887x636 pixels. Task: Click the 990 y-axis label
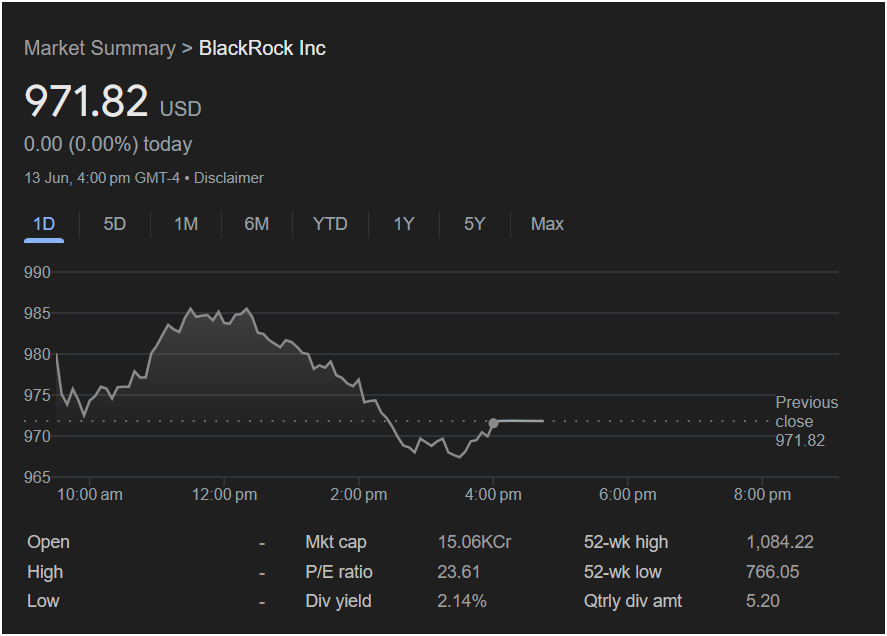pos(37,272)
